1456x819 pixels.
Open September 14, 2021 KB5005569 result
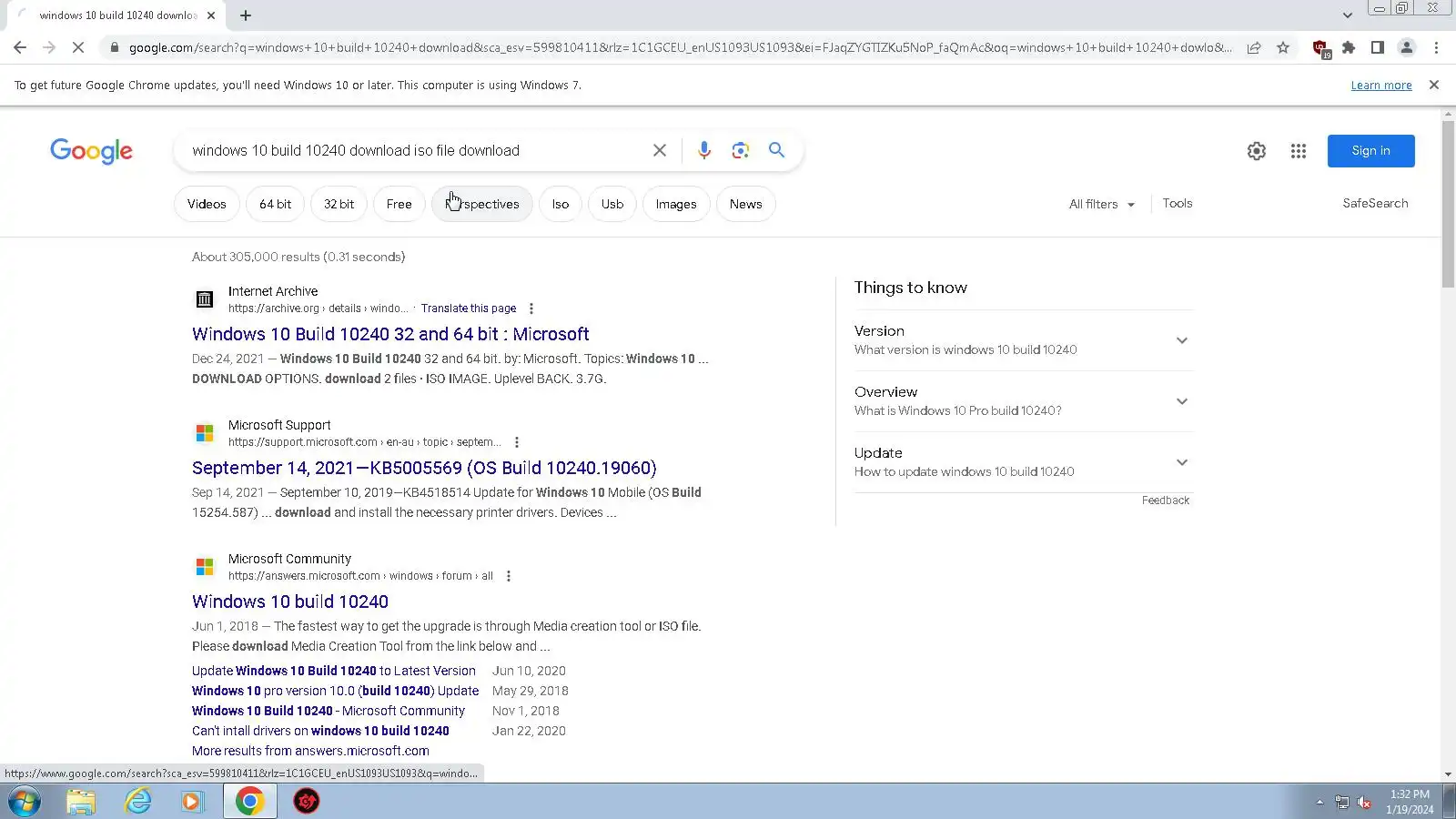pyautogui.click(x=424, y=468)
